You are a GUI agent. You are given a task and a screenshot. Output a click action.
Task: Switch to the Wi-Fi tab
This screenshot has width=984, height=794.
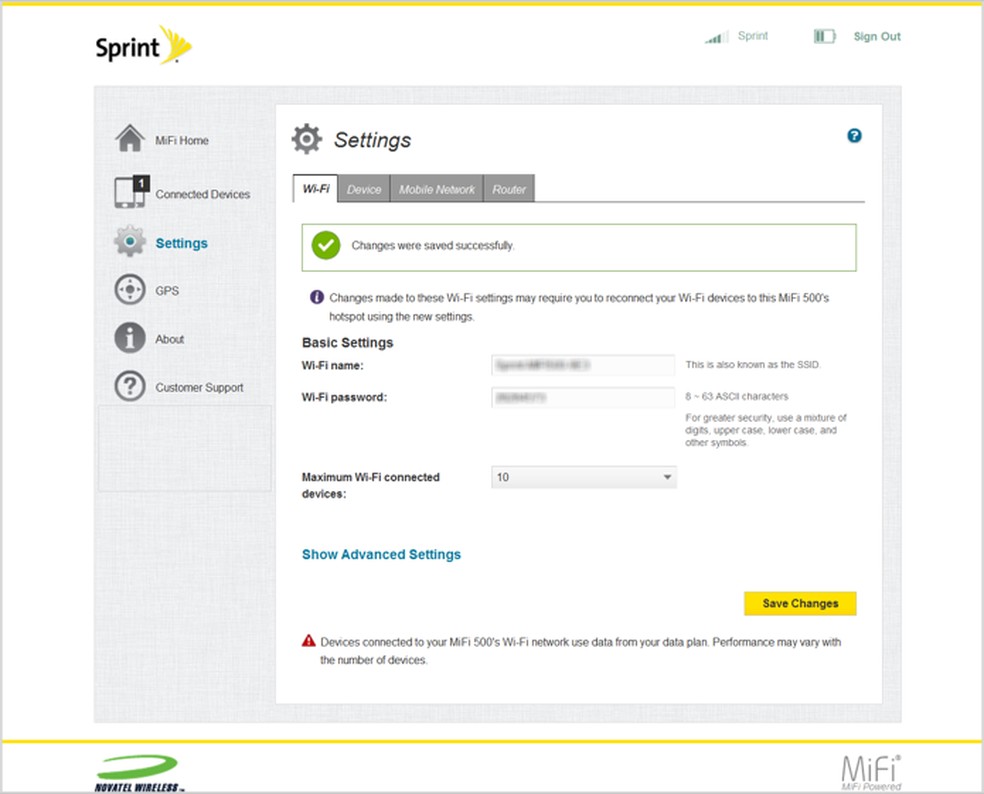tap(316, 189)
